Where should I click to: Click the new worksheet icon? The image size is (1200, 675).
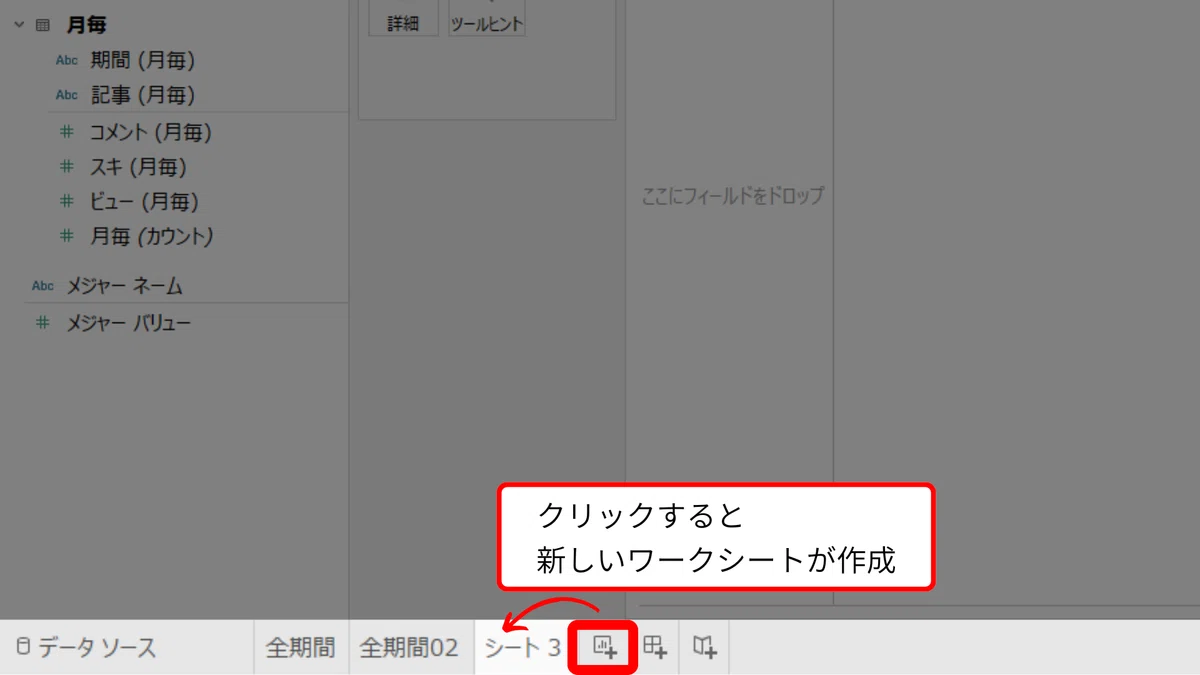point(604,647)
